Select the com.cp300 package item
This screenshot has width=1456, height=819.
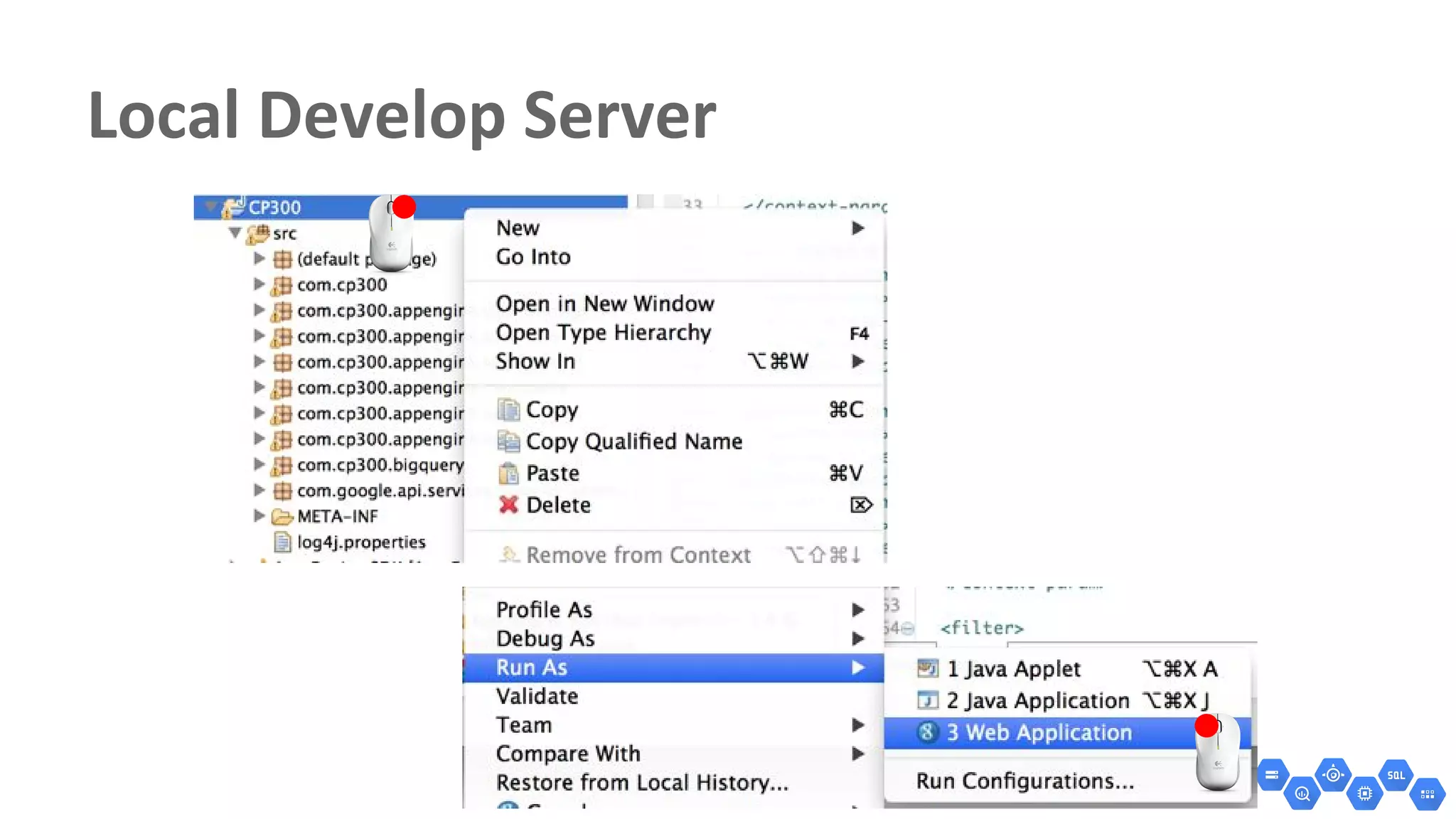click(341, 284)
